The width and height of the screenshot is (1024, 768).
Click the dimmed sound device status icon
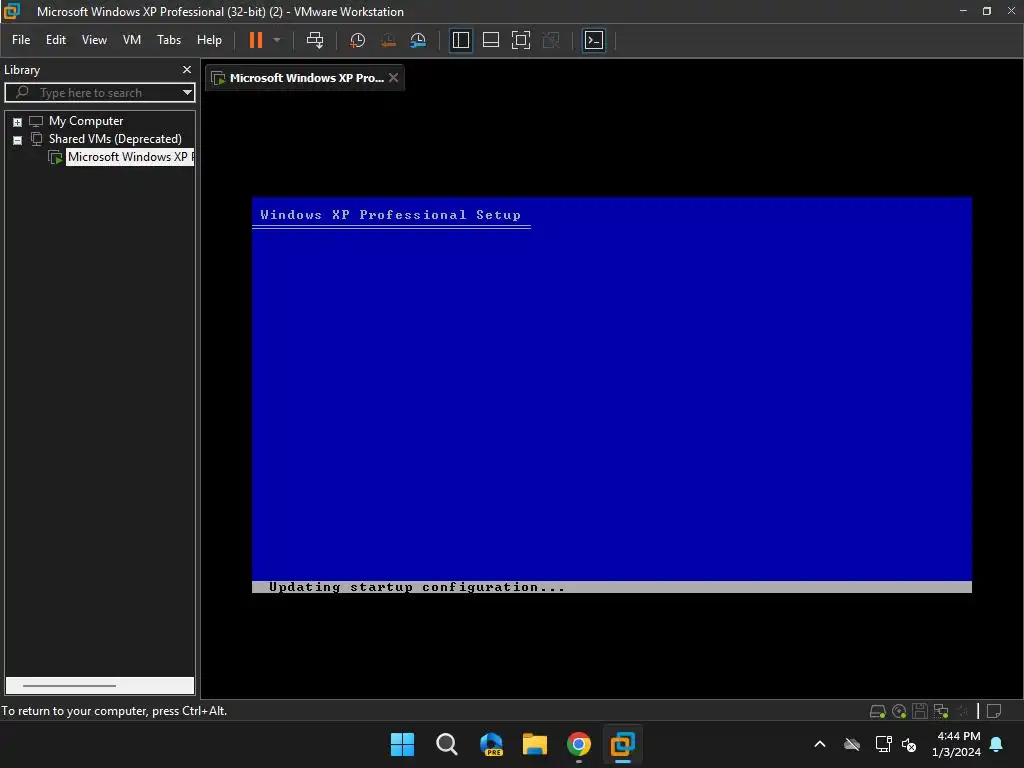click(x=963, y=711)
